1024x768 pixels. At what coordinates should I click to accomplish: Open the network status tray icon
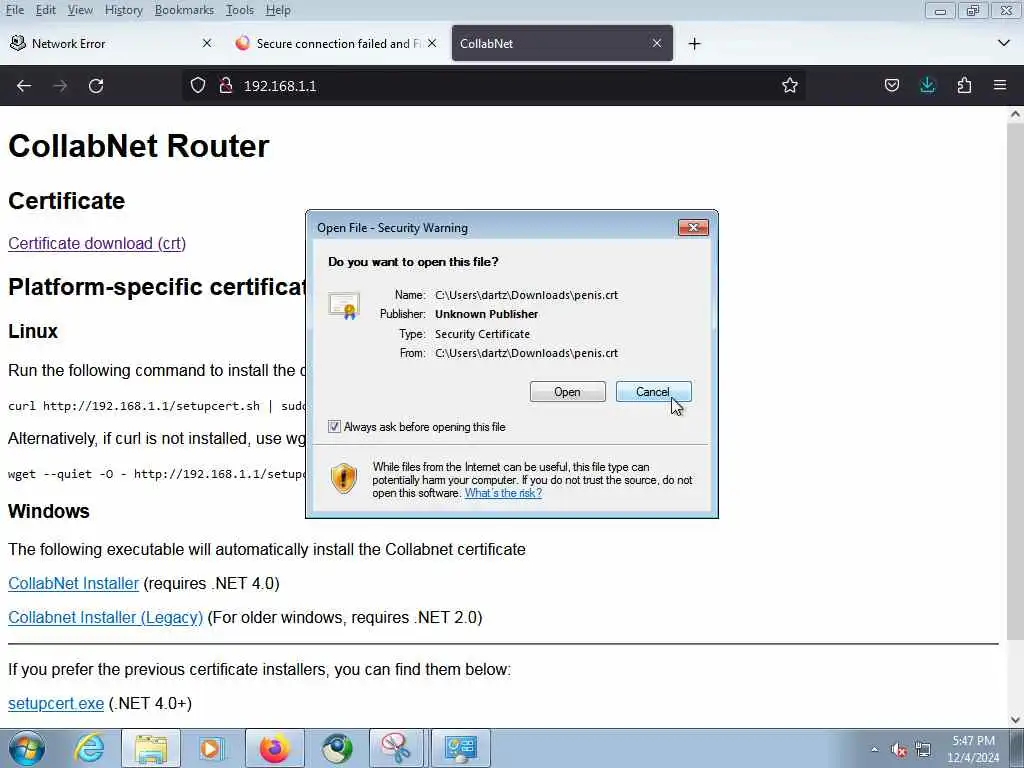click(x=923, y=750)
